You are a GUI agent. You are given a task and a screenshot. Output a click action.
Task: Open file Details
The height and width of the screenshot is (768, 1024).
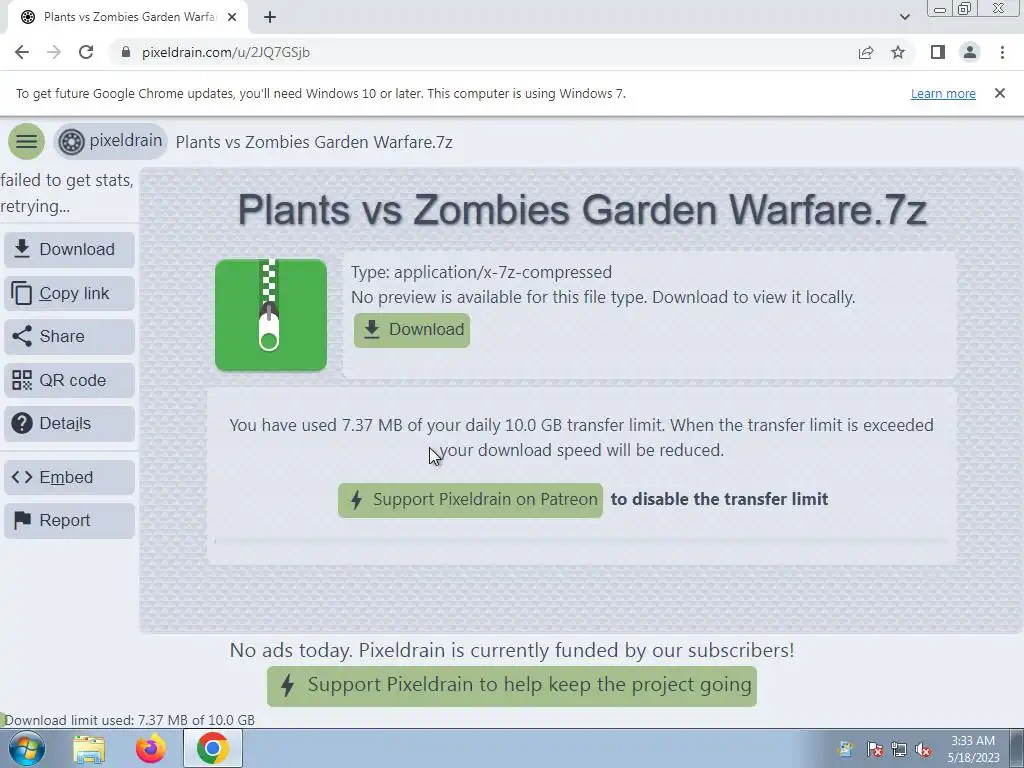click(69, 423)
